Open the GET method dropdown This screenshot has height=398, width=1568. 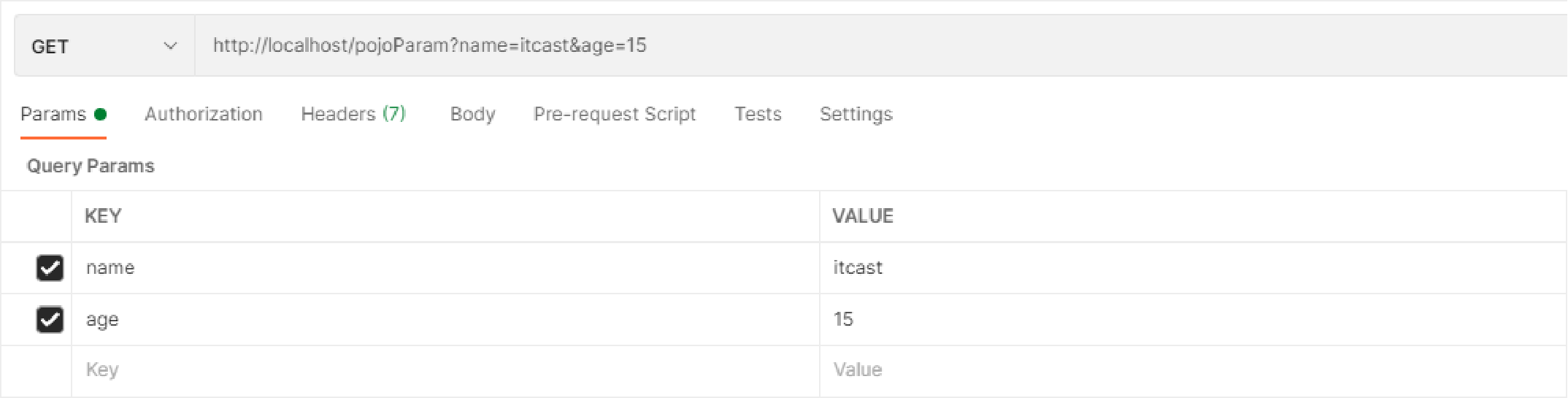click(104, 46)
